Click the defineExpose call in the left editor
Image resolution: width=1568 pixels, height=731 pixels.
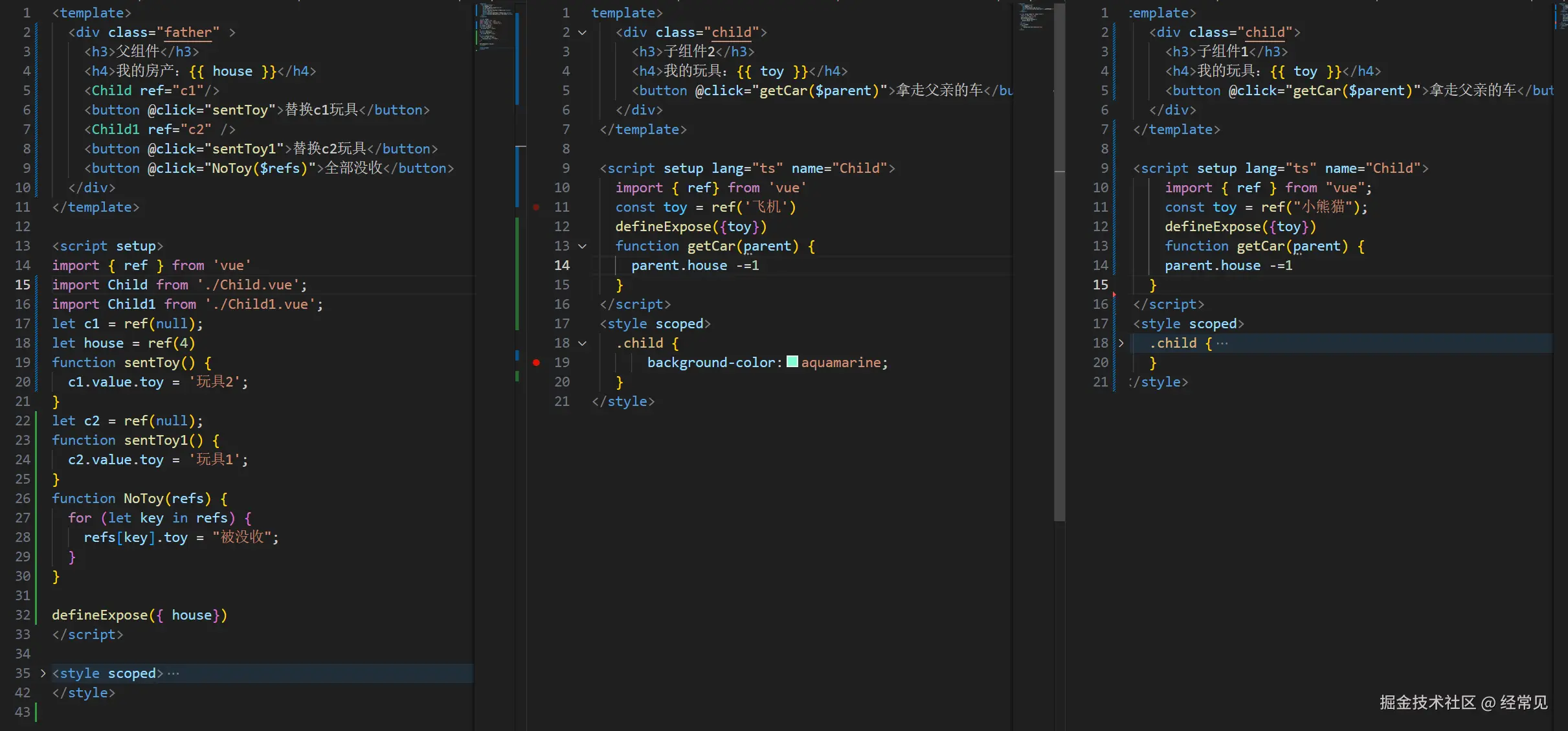(100, 615)
